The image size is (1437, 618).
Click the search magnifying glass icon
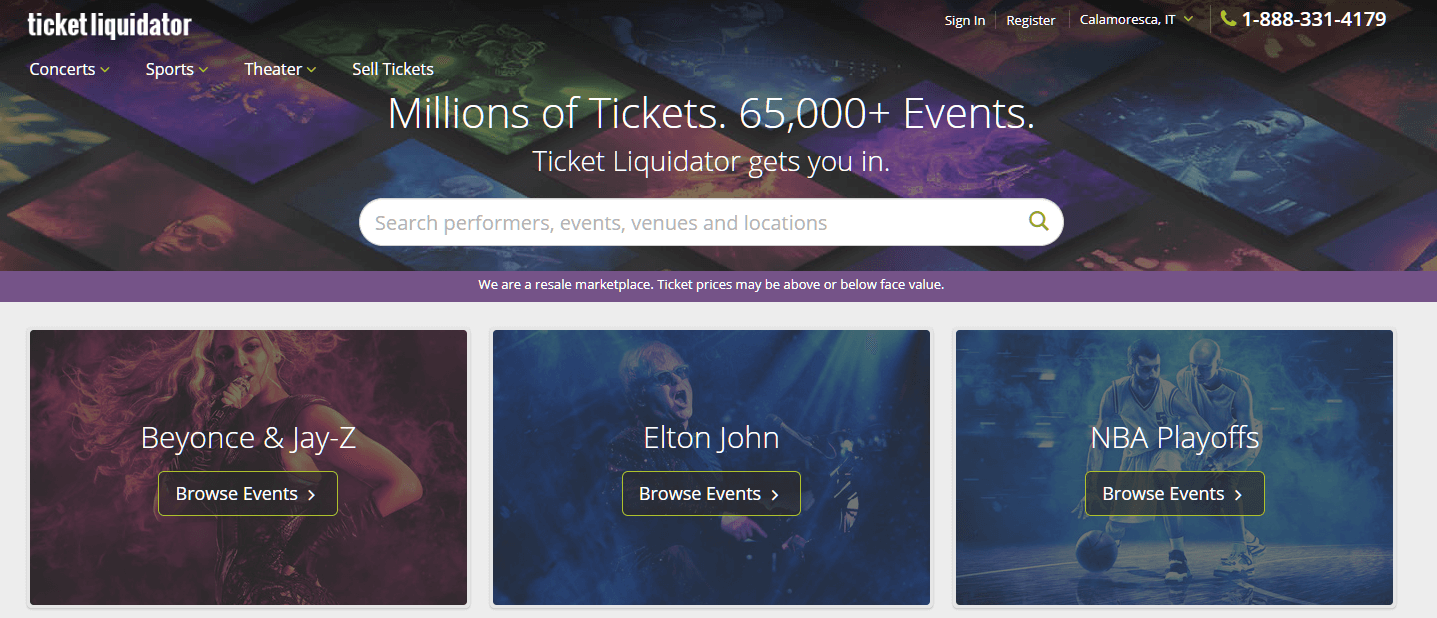1037,221
